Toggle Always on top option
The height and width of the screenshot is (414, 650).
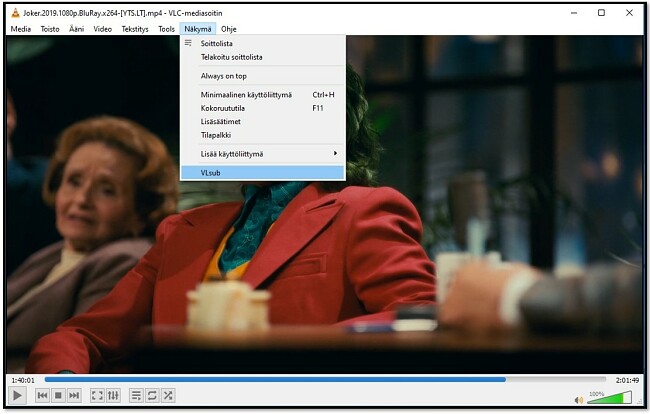263,76
